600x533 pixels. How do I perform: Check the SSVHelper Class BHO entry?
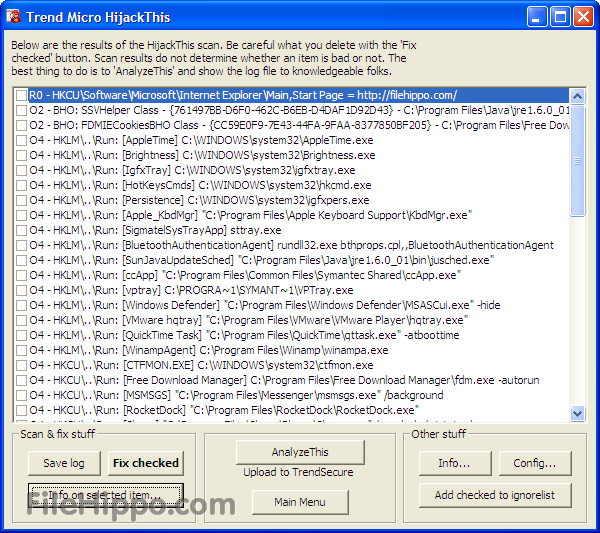[x=21, y=110]
